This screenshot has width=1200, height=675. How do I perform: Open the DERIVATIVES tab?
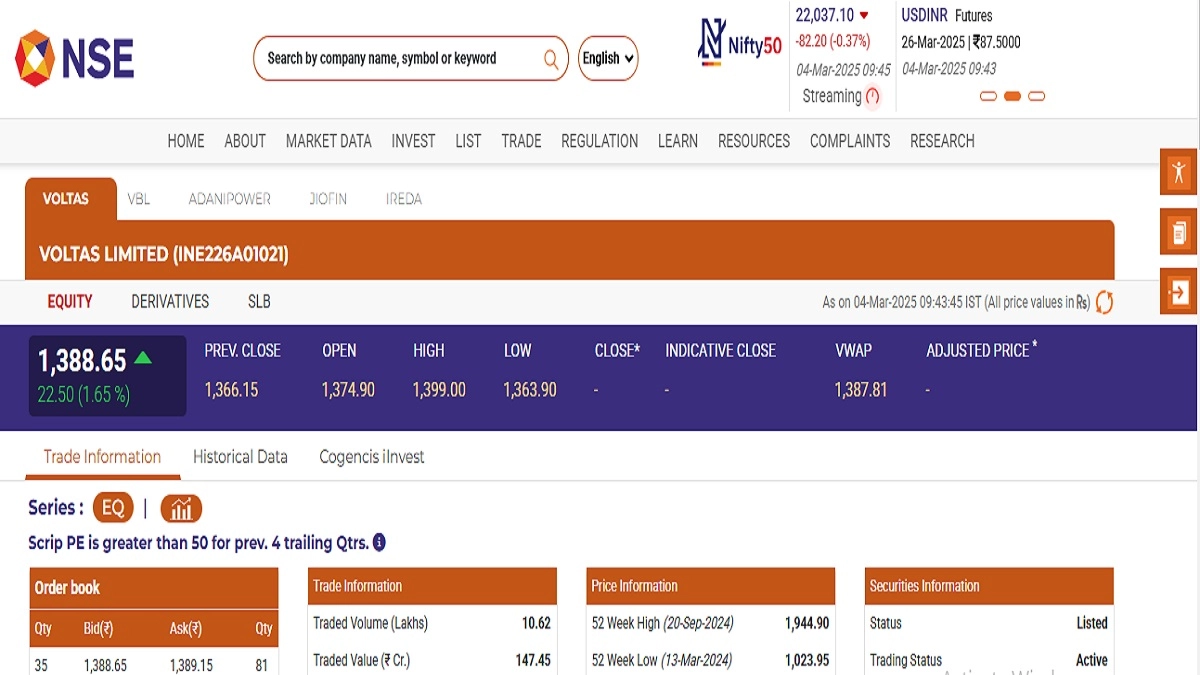170,301
